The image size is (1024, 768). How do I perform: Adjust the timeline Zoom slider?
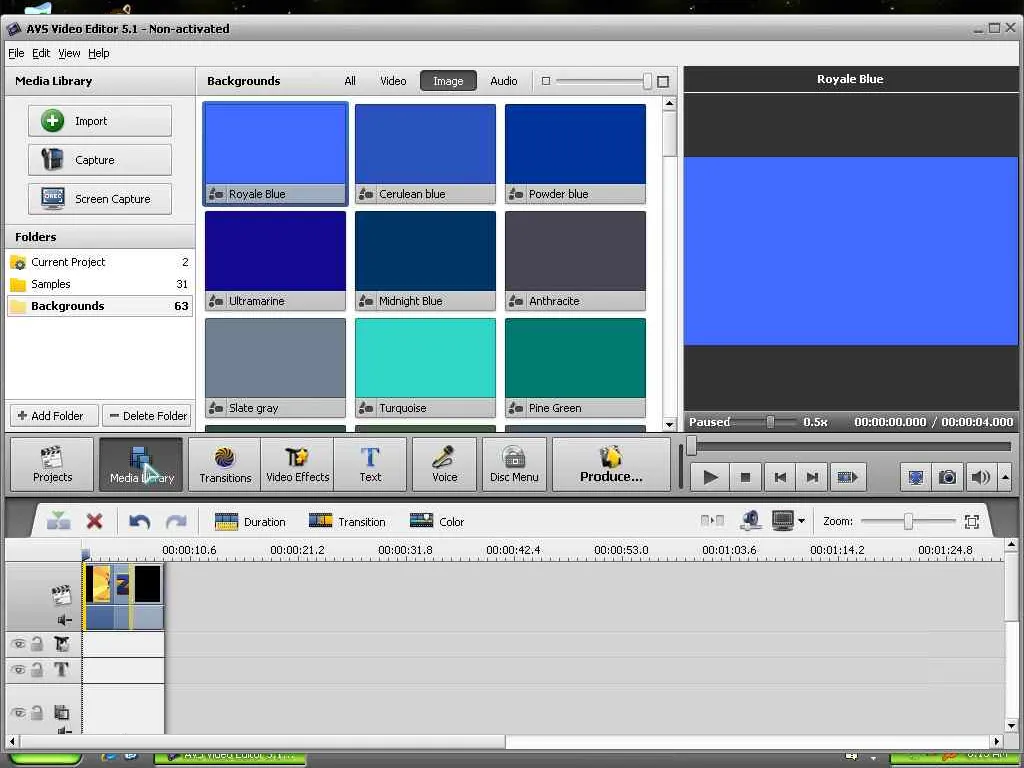pyautogui.click(x=908, y=521)
